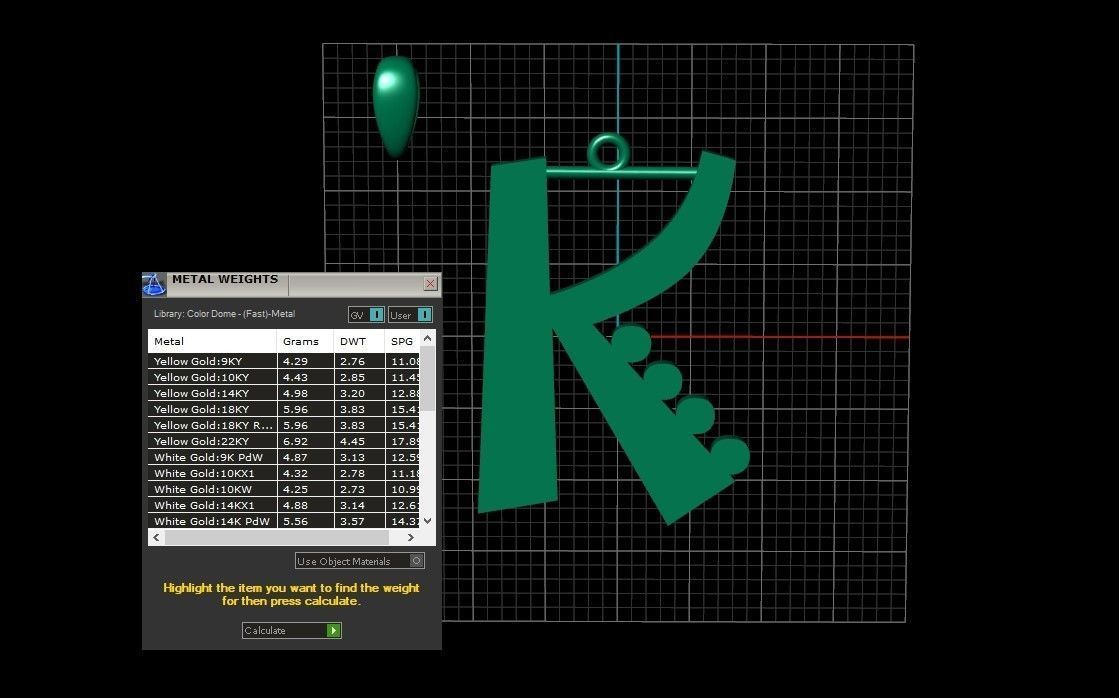Select the White Gold:10KW row
This screenshot has width=1119, height=698.
[284, 490]
